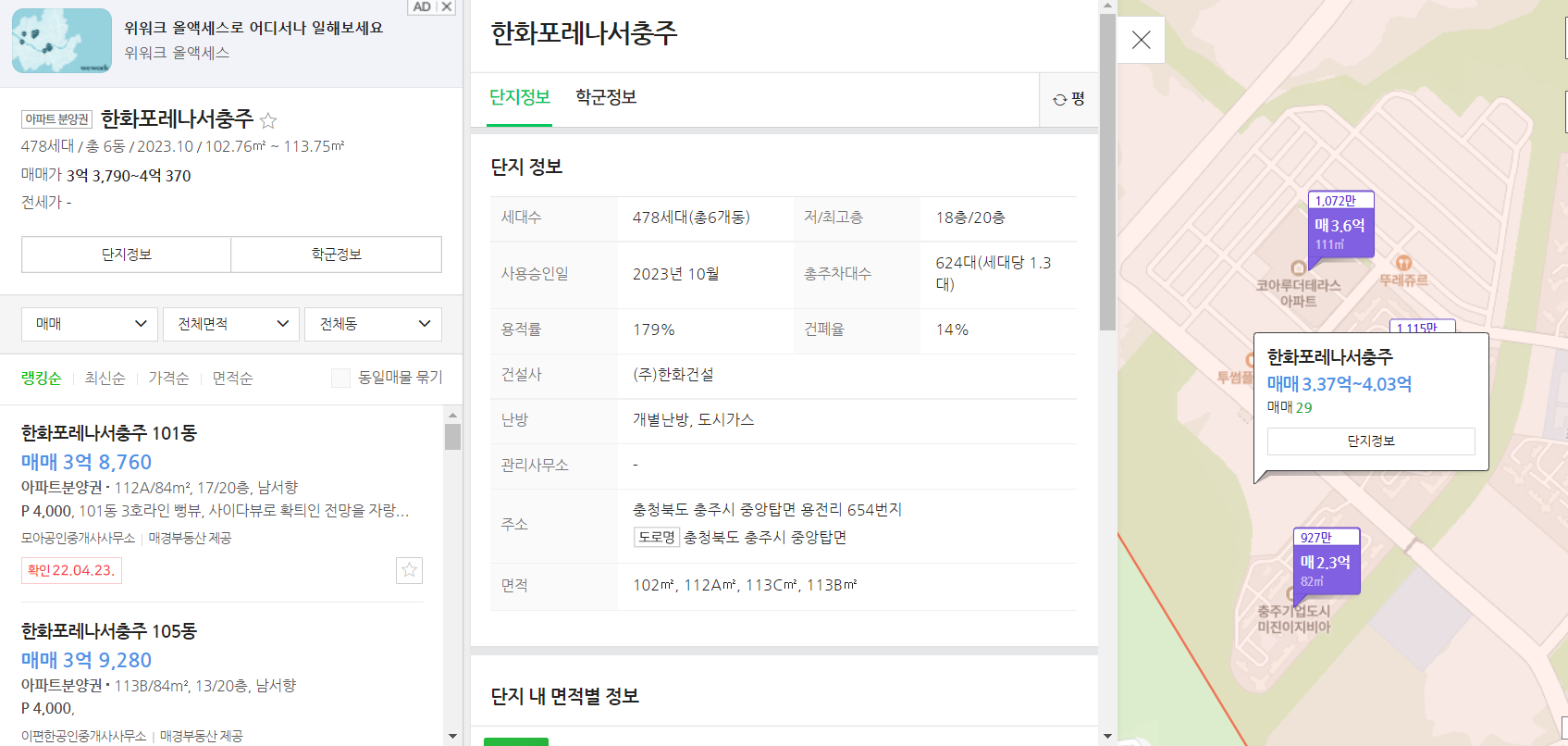
Task: Switch area unit with the 평 refresh button
Action: [1068, 99]
